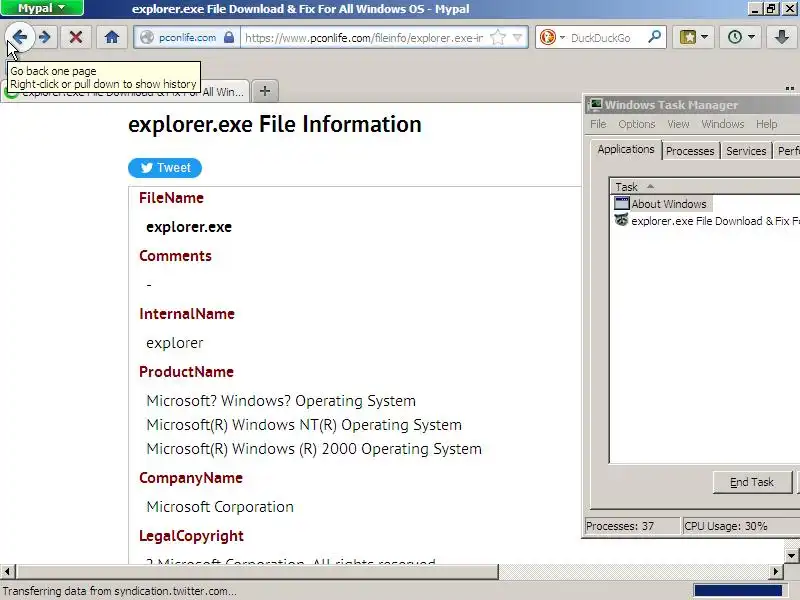
Task: Open a new tab with the plus button
Action: (265, 91)
